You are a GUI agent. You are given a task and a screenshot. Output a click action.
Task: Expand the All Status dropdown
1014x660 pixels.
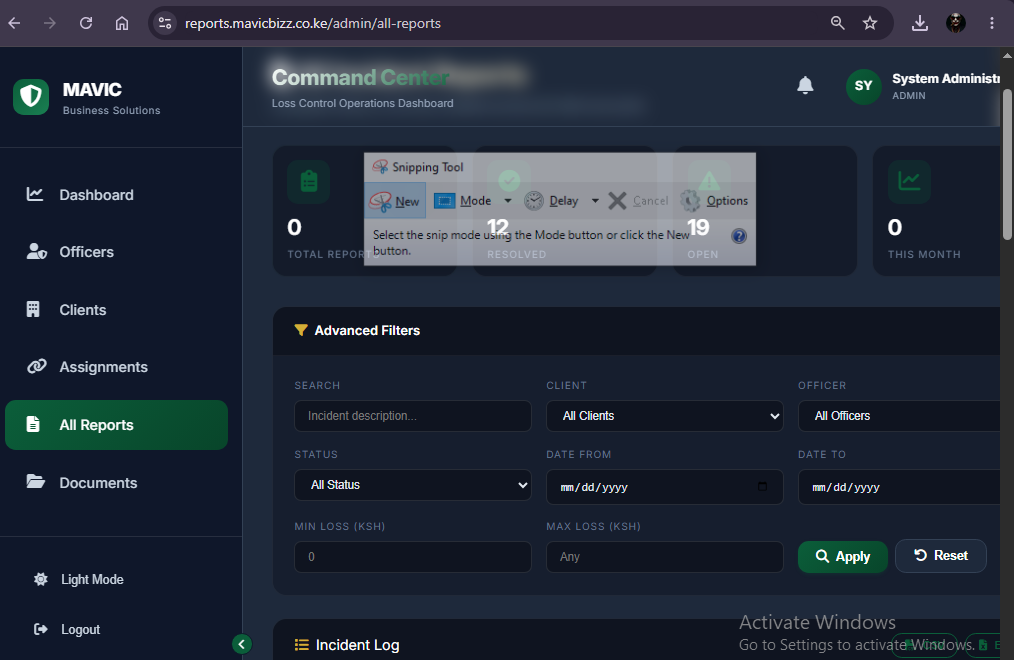[x=413, y=485]
